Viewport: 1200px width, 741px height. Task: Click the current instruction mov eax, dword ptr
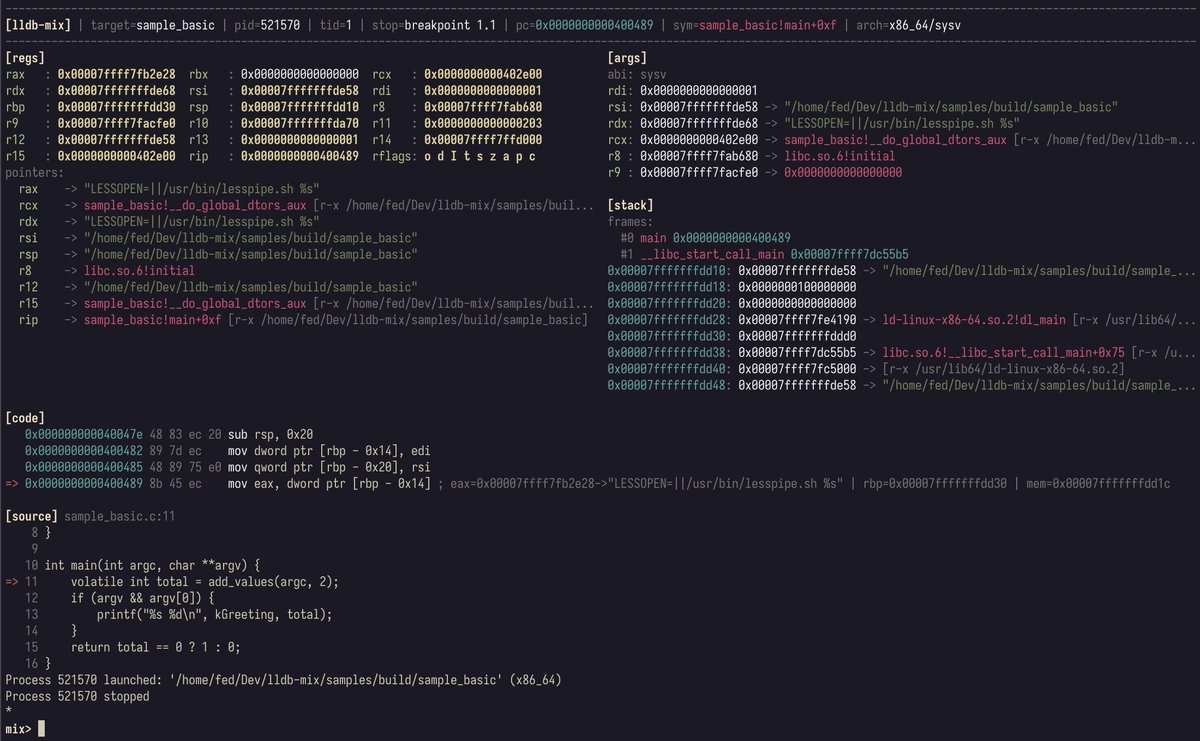click(x=329, y=483)
